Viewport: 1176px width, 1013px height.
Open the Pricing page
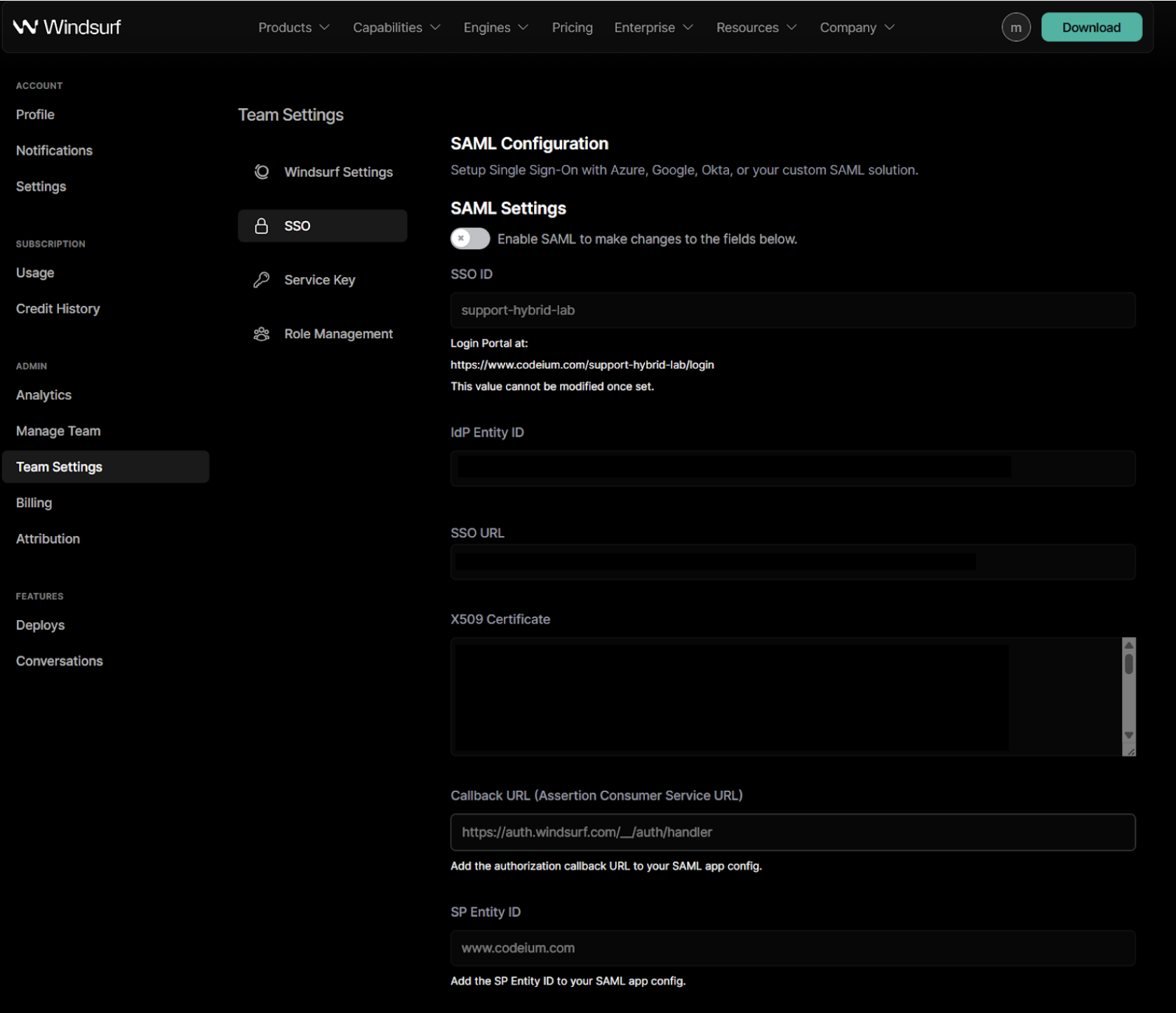[x=572, y=27]
